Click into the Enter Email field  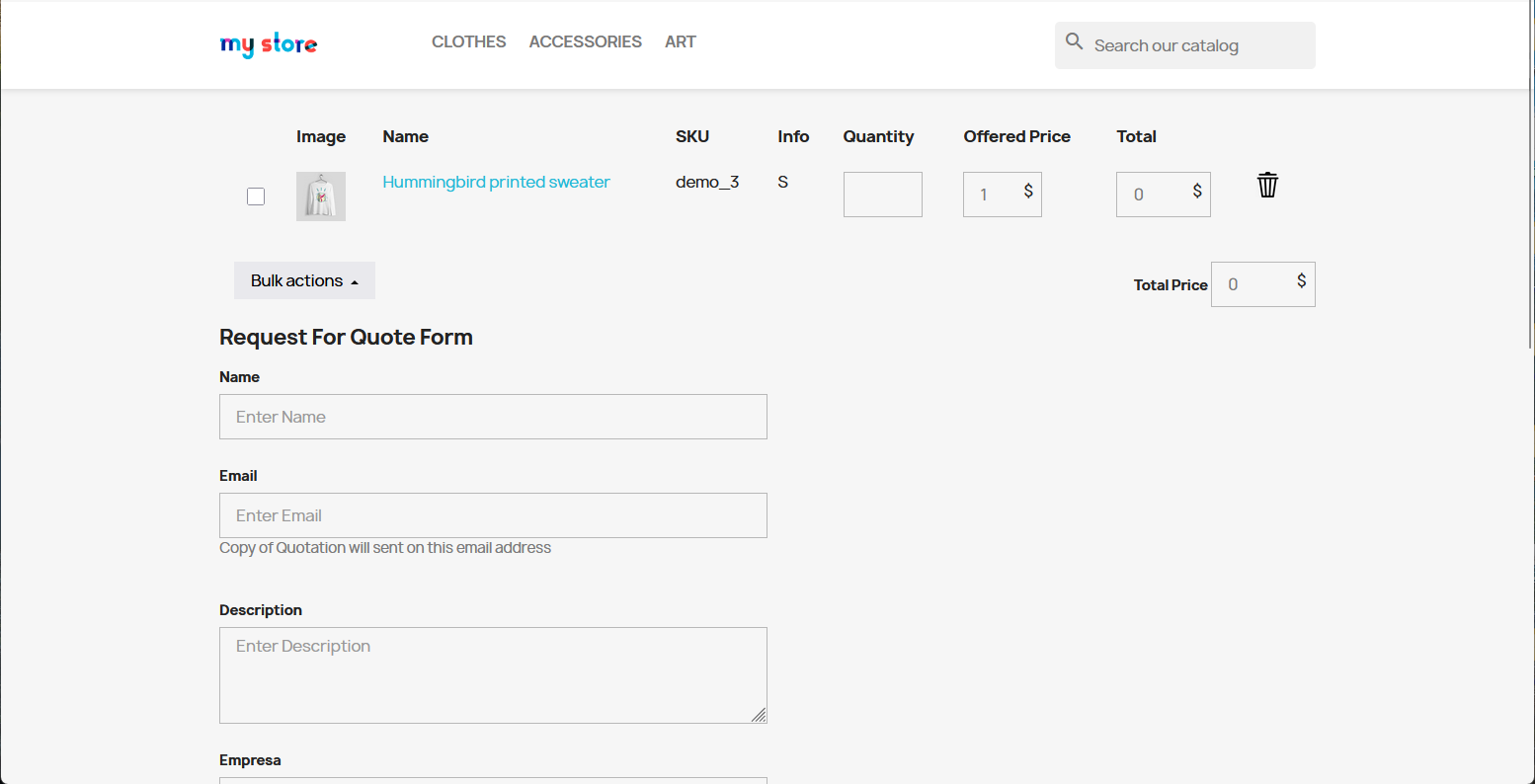point(493,515)
